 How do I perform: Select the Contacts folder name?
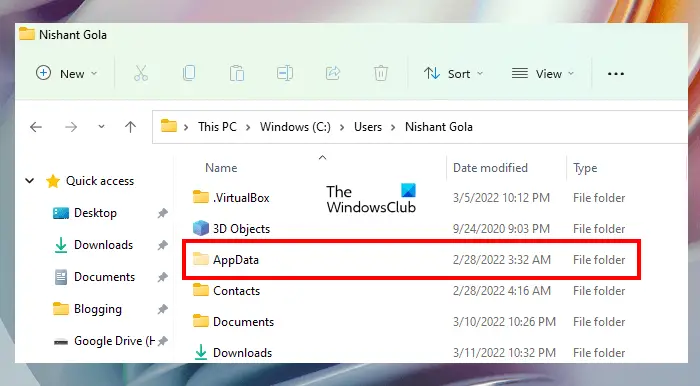[237, 291]
